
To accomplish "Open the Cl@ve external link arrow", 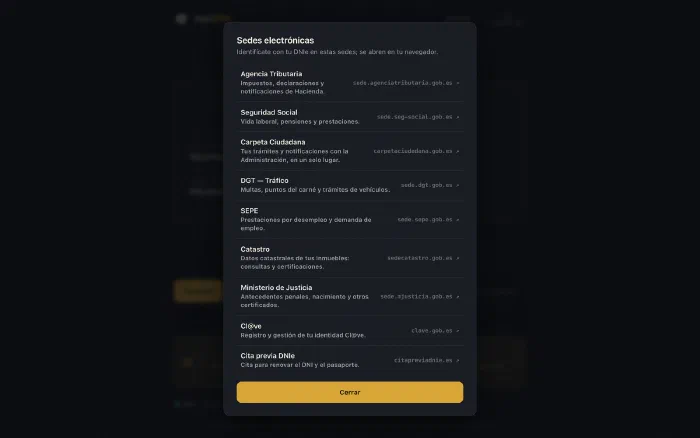I will (458, 331).
